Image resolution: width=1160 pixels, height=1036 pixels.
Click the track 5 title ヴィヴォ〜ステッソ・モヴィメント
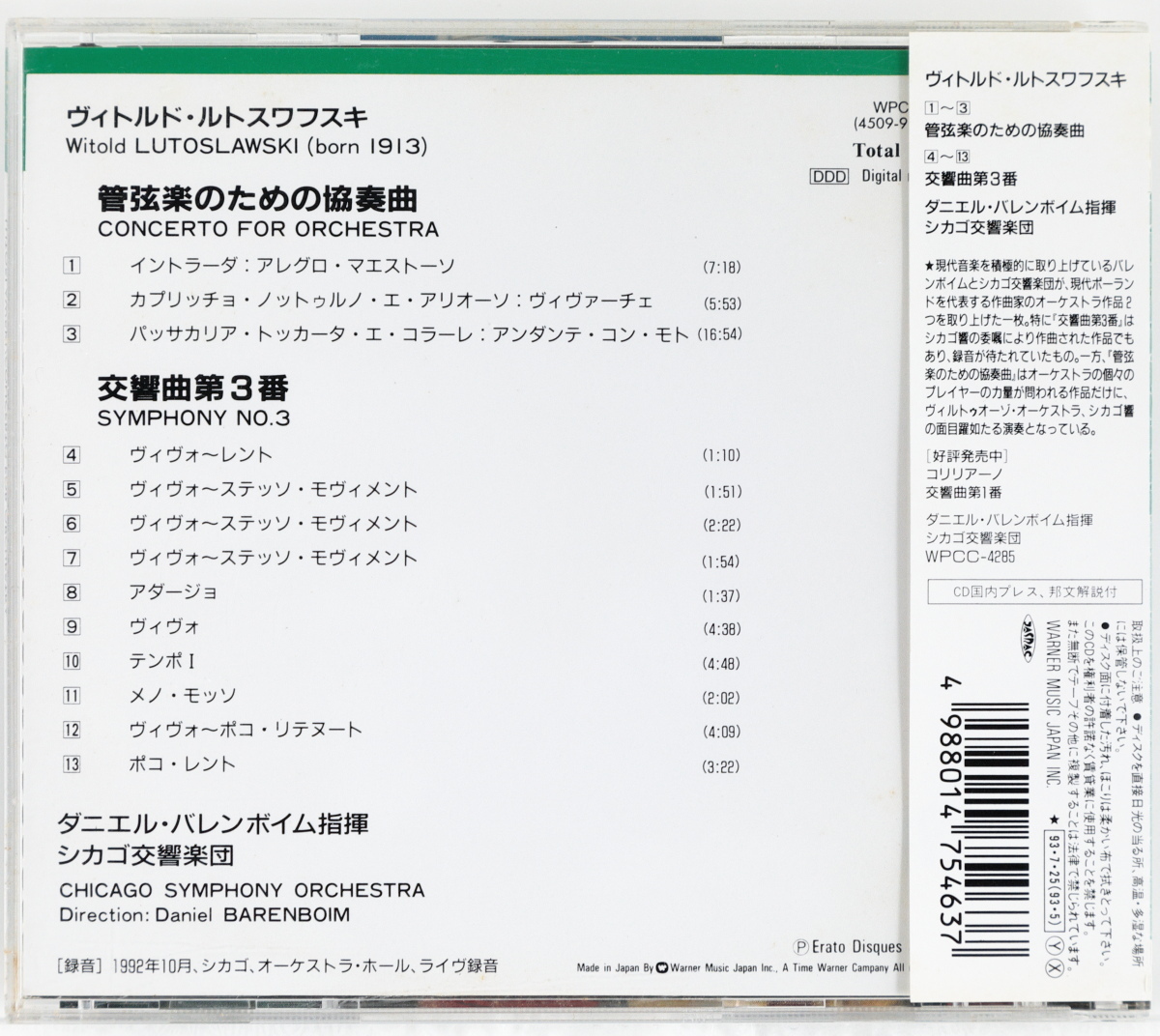pos(274,489)
